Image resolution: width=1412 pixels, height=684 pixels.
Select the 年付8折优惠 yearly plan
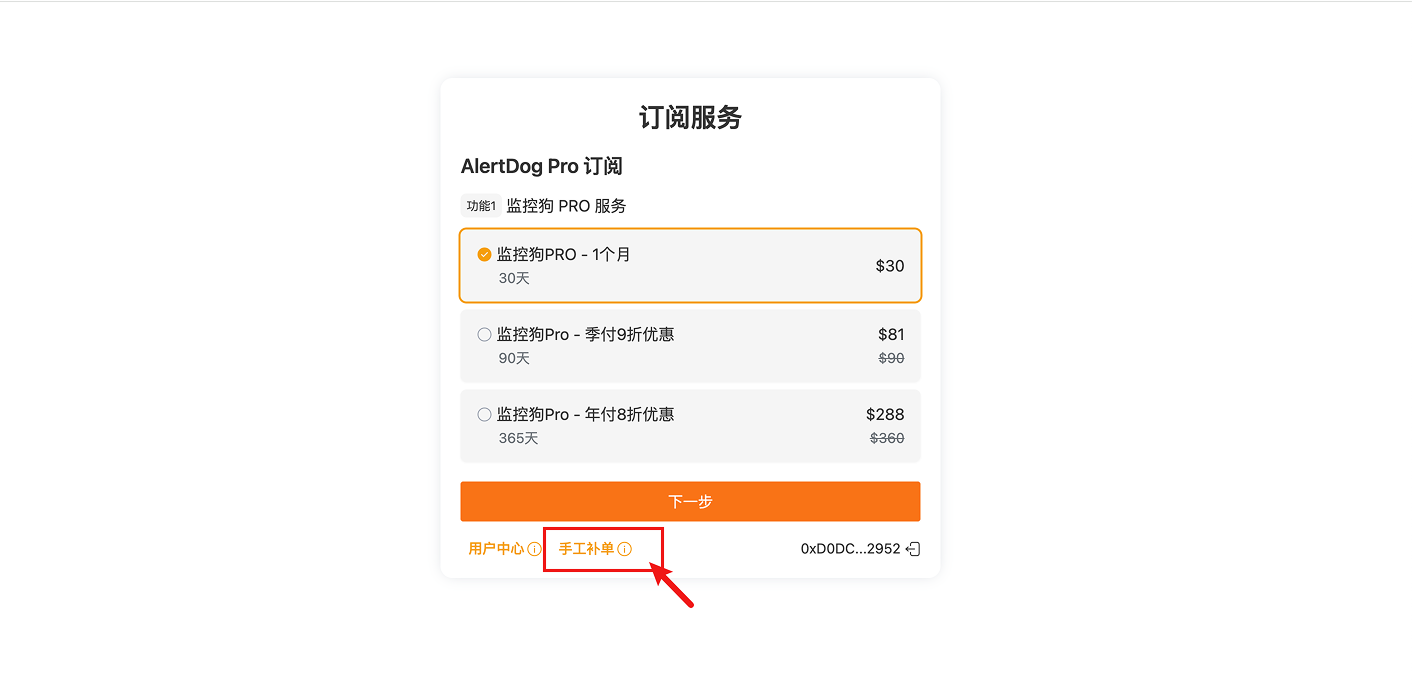pos(690,425)
